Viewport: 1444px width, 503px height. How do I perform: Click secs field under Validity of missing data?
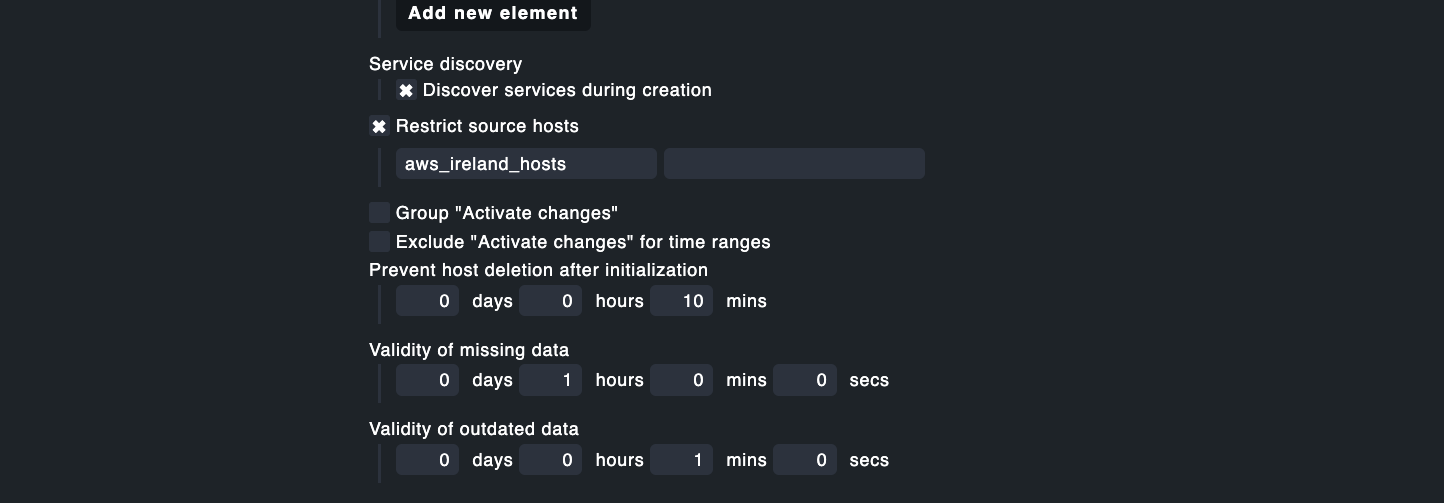[805, 380]
